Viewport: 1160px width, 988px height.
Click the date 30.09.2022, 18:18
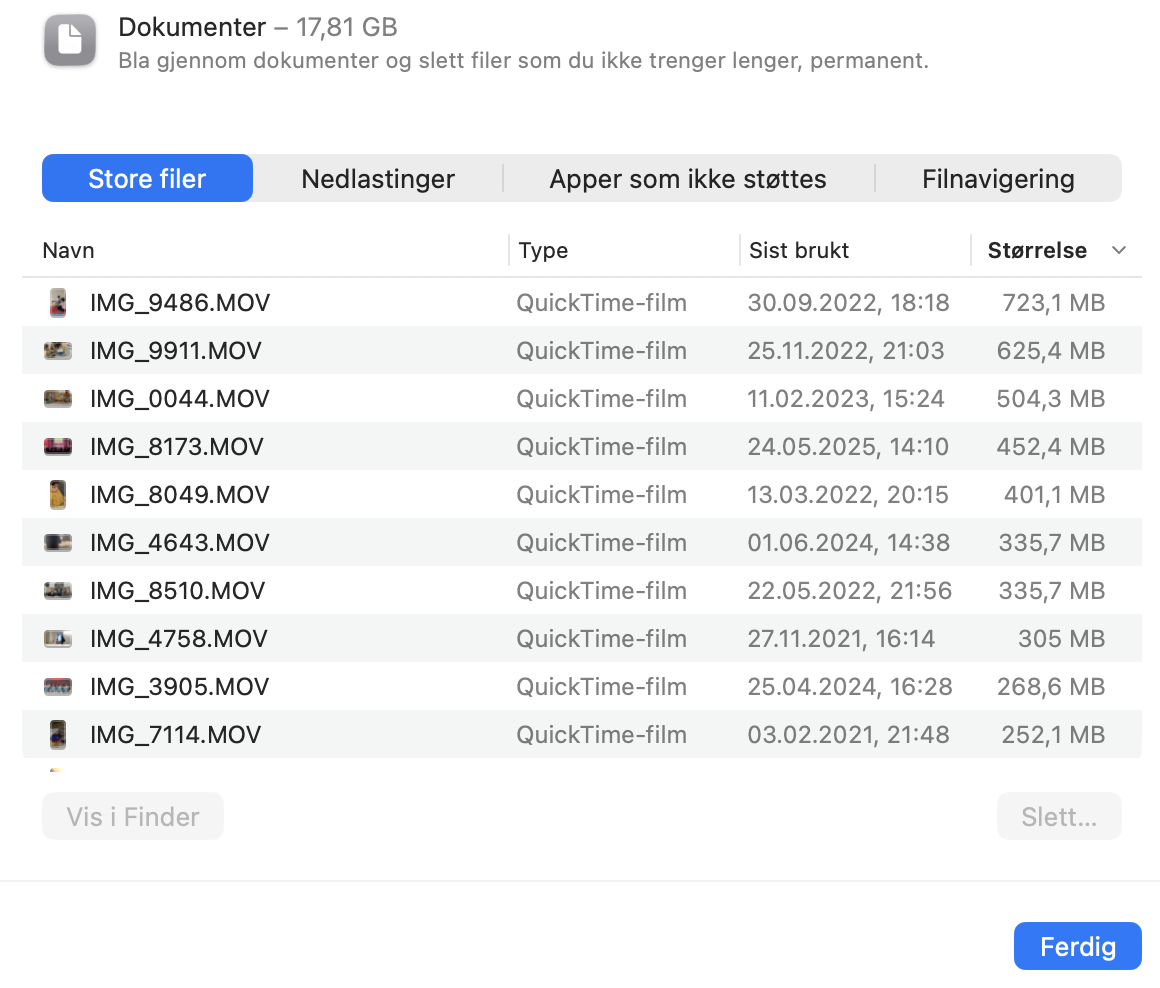coord(849,302)
